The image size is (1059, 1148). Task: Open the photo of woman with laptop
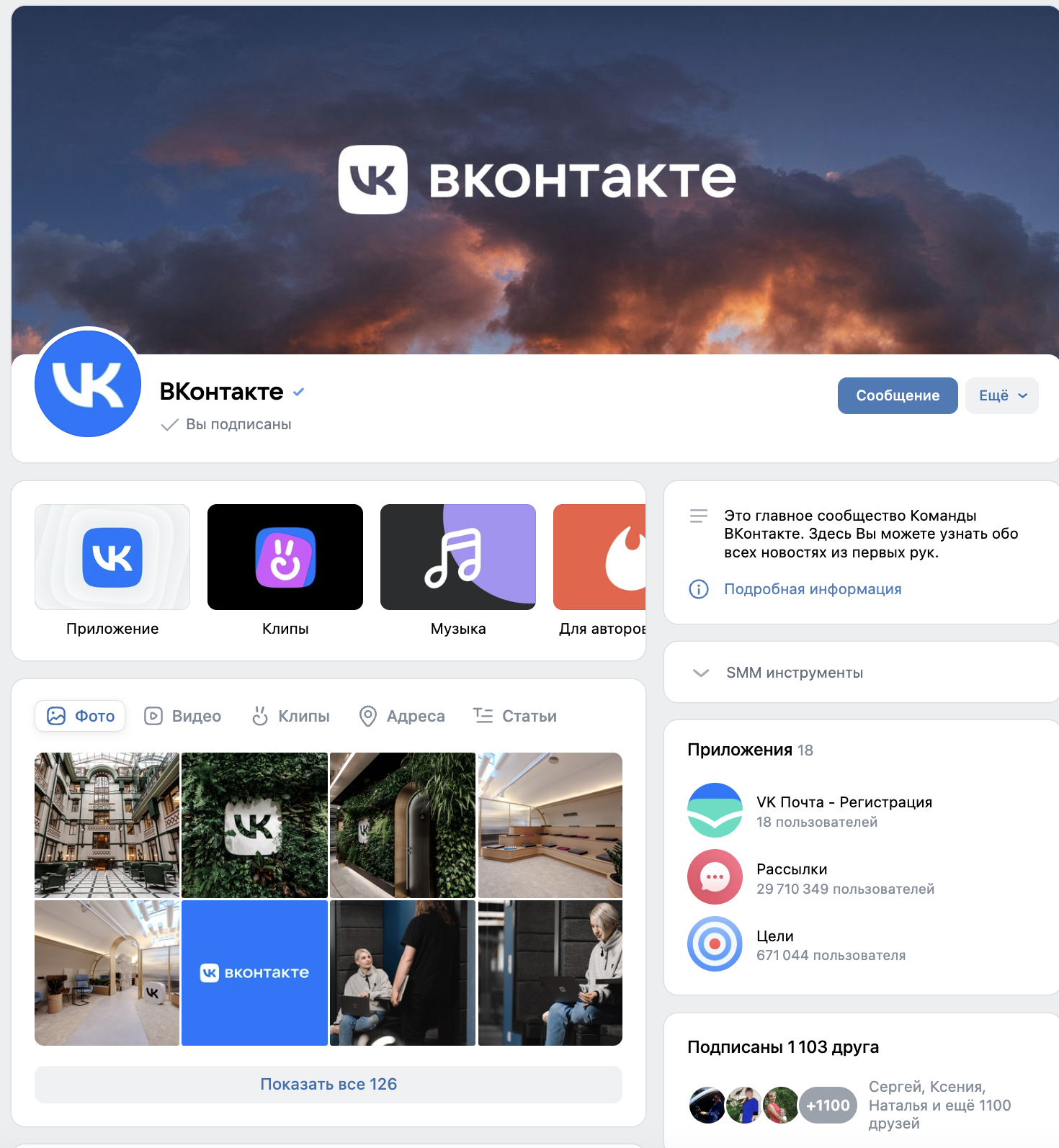550,973
